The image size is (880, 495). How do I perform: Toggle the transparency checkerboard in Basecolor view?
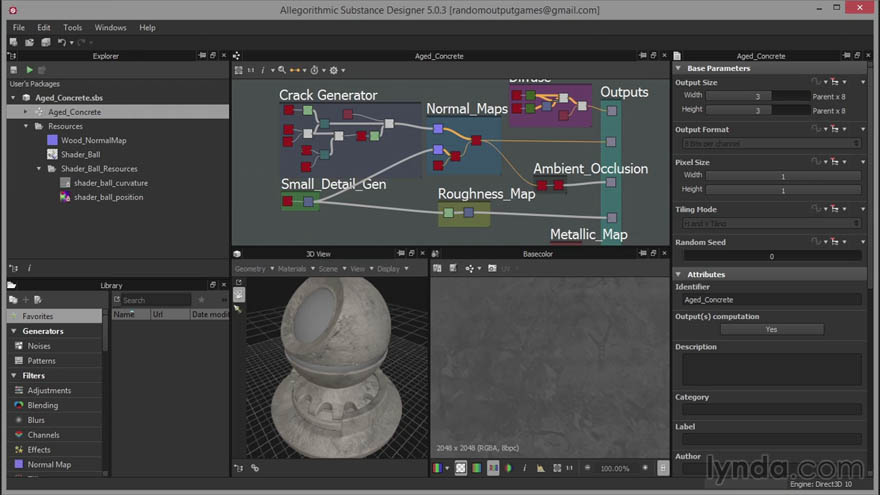(461, 468)
